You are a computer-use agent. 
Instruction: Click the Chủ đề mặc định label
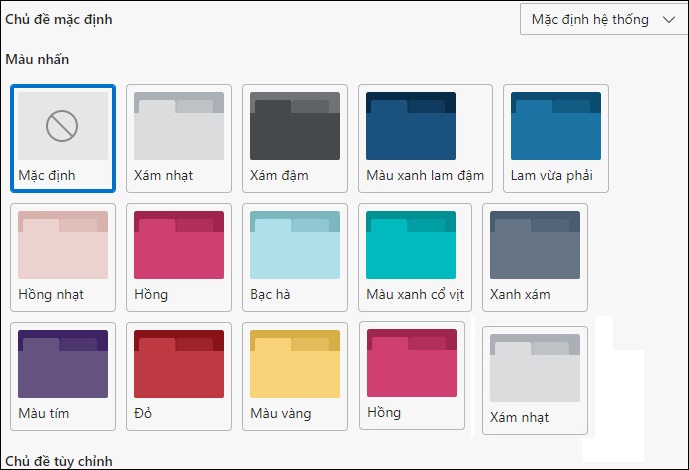(x=57, y=19)
